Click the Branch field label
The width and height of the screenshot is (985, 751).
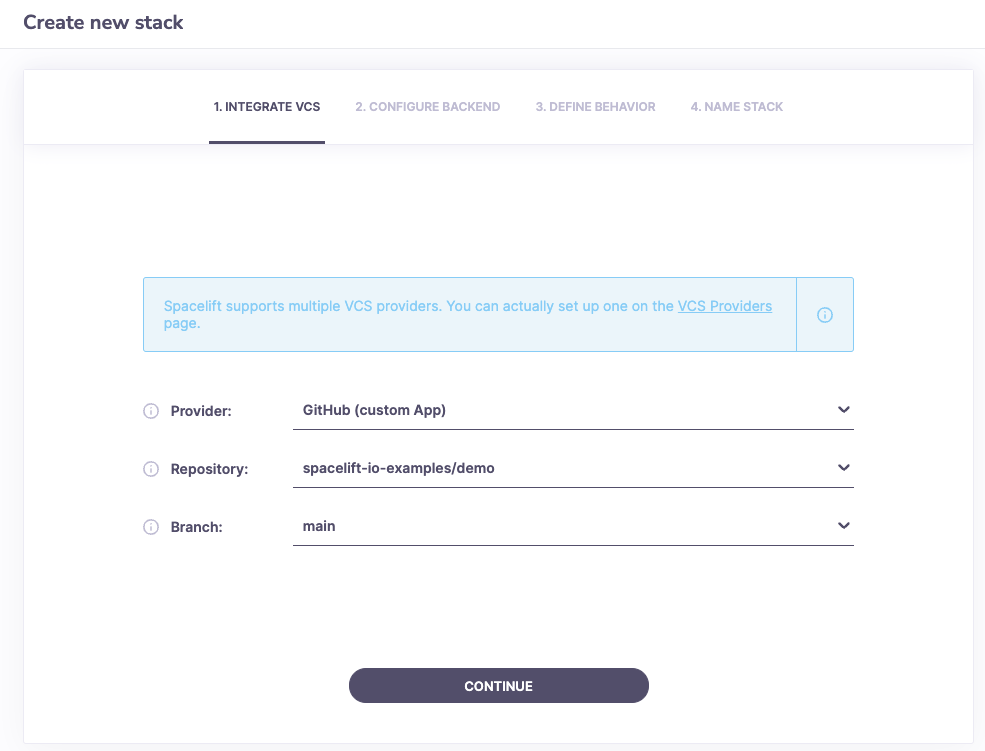click(x=196, y=527)
